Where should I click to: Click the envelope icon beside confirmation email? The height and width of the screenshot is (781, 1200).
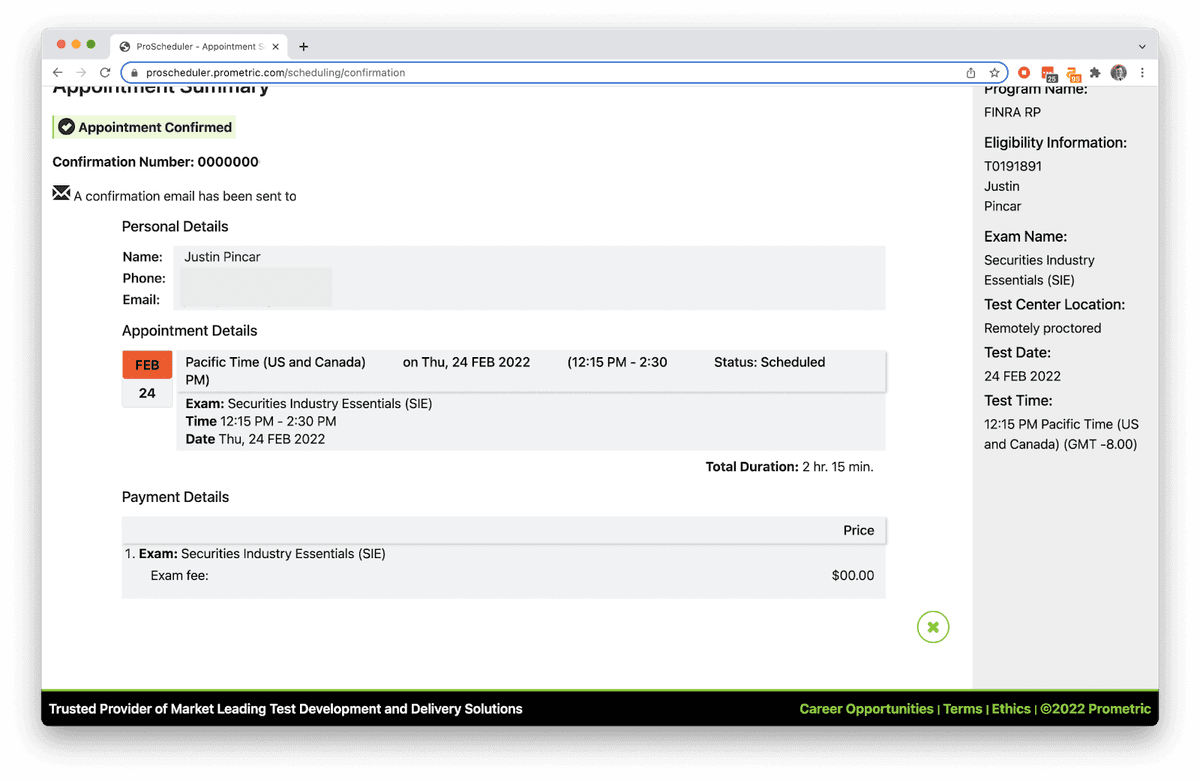tap(61, 194)
